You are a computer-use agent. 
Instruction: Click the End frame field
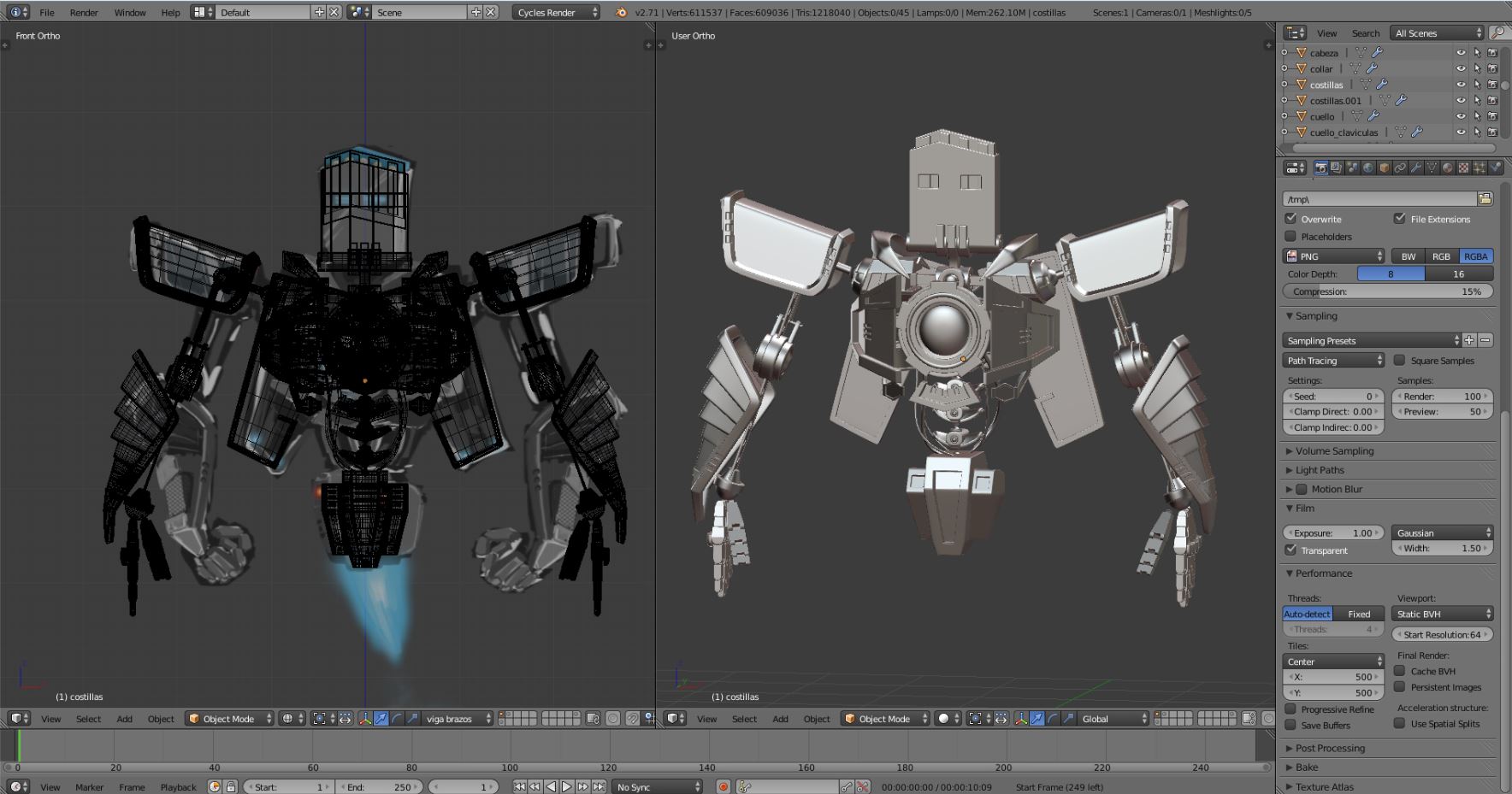click(x=378, y=787)
